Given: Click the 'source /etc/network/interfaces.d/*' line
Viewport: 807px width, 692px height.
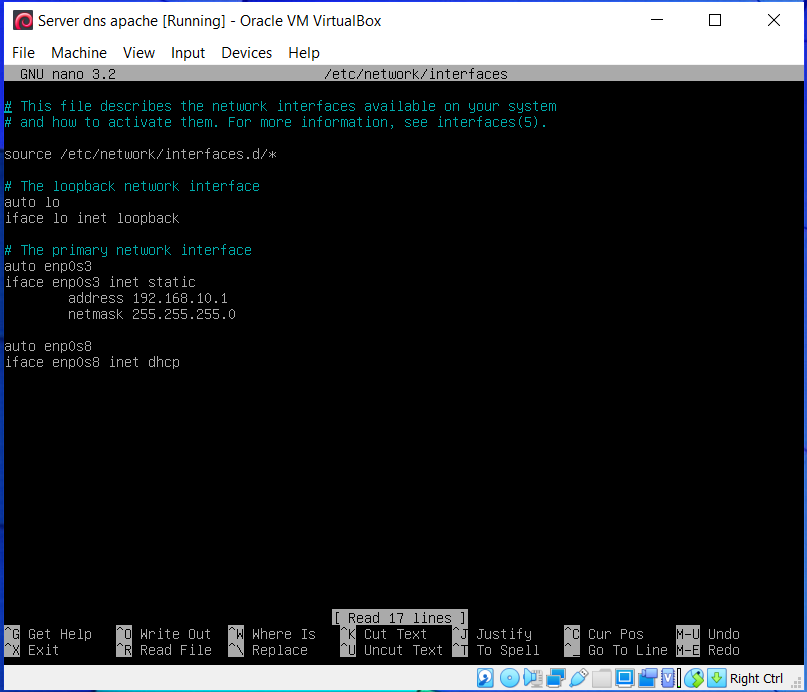Looking at the screenshot, I should [141, 154].
